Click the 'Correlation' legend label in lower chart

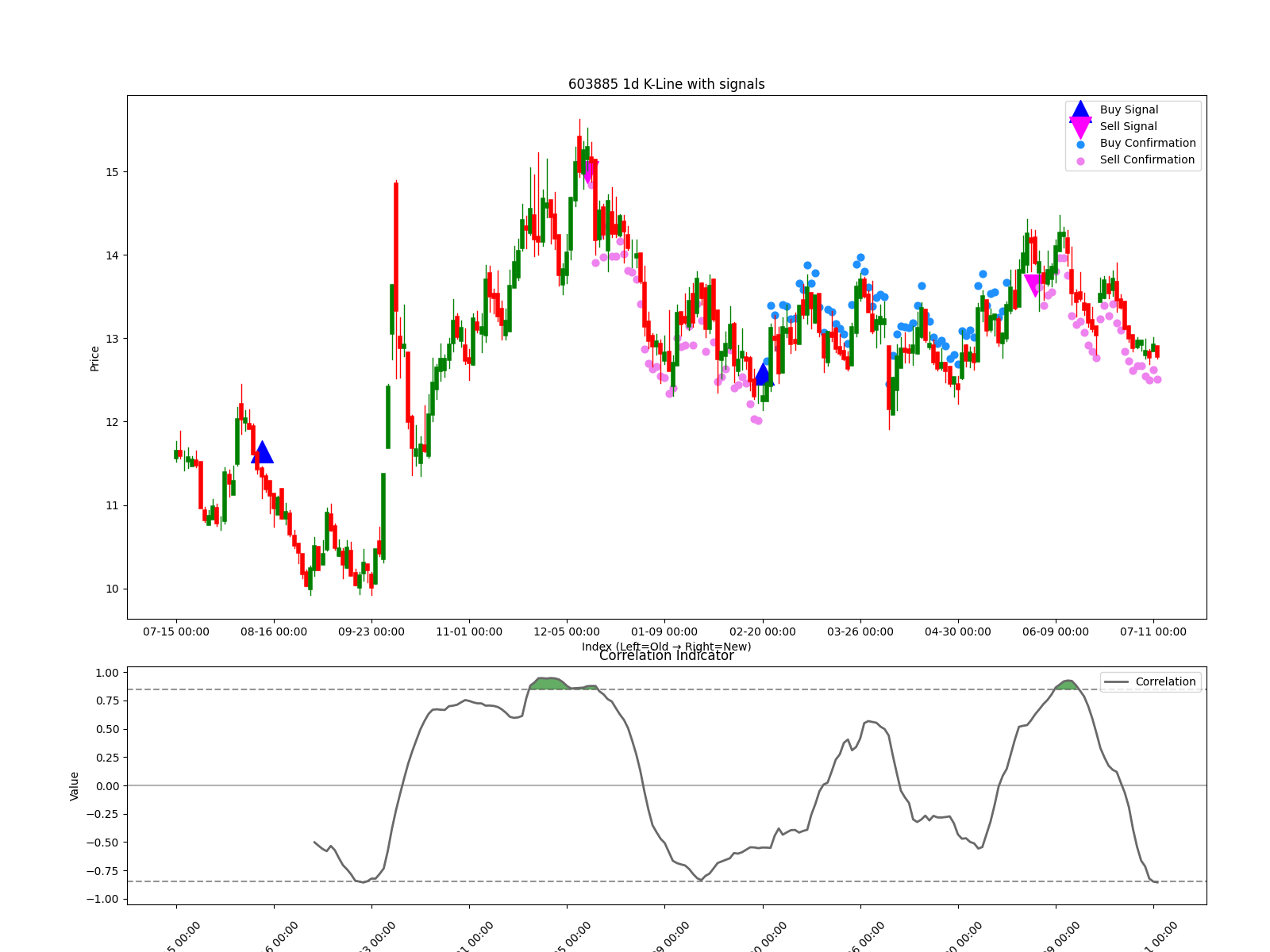1165,682
